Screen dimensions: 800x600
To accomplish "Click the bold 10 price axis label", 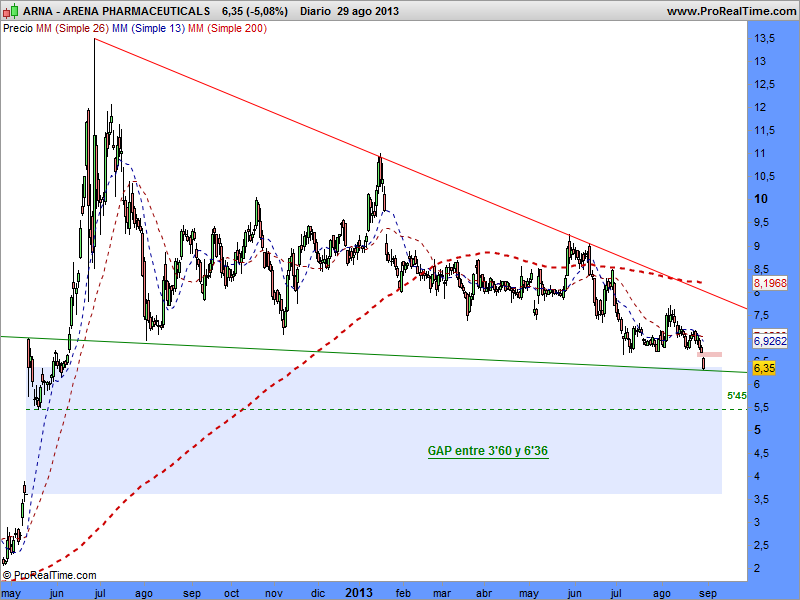I will pos(761,199).
